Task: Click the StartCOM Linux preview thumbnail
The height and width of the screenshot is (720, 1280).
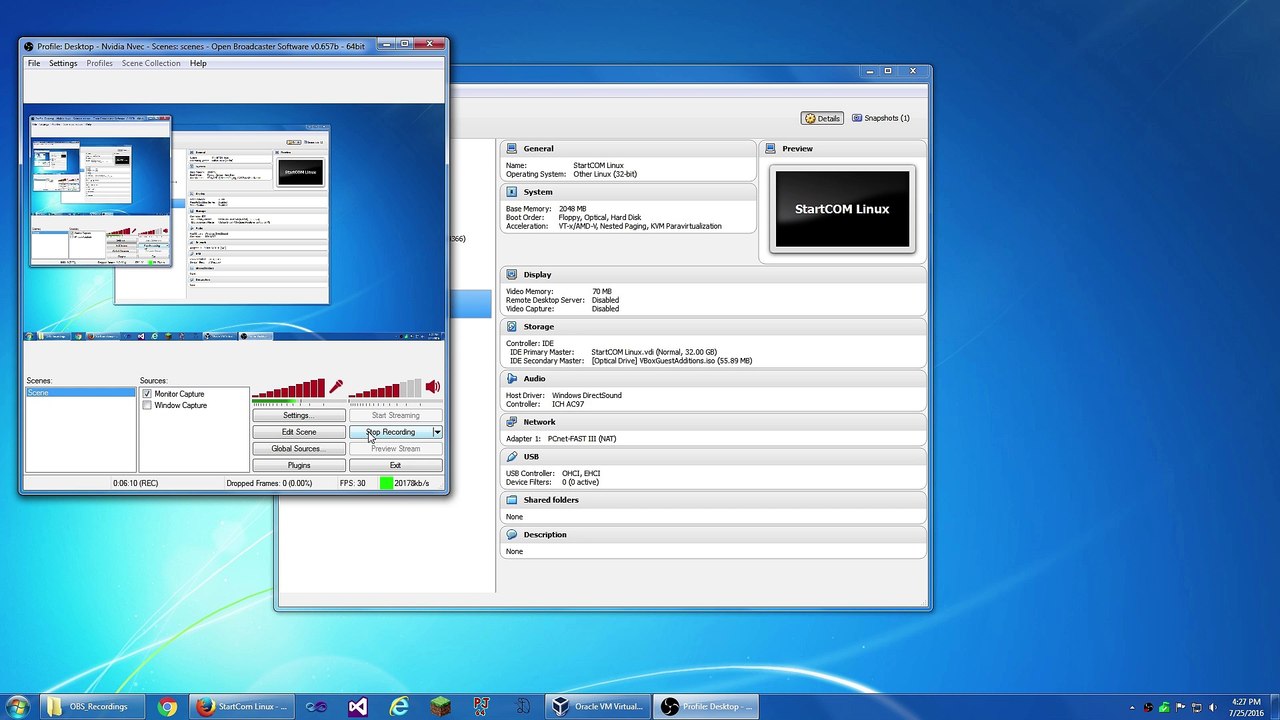Action: click(x=842, y=209)
